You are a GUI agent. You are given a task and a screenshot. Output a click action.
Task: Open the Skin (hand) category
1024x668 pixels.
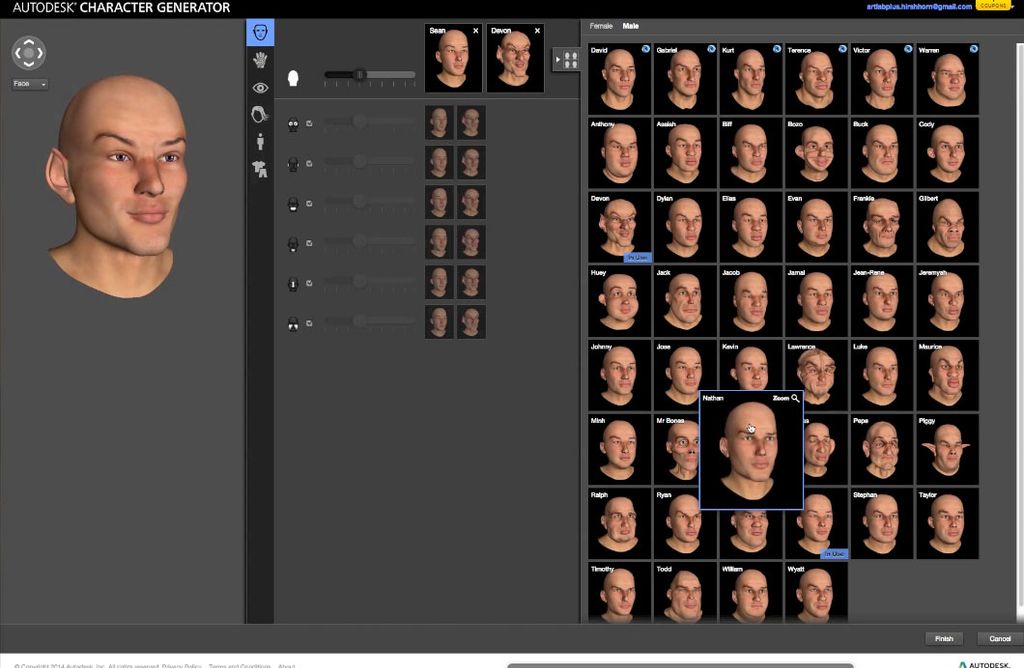[259, 60]
